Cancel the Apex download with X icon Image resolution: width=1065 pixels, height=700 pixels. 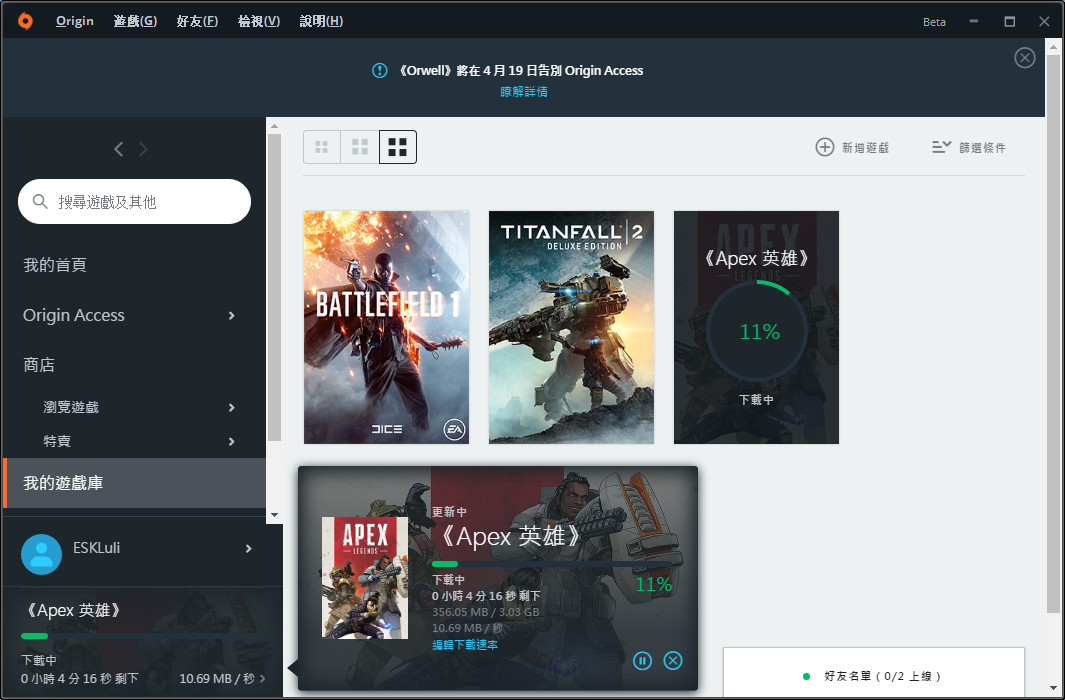tap(672, 661)
